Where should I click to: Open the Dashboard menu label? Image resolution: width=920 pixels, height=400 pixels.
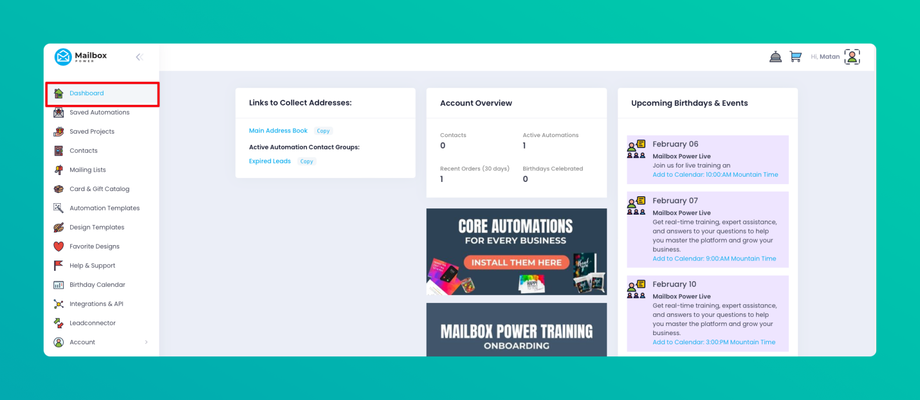point(86,93)
